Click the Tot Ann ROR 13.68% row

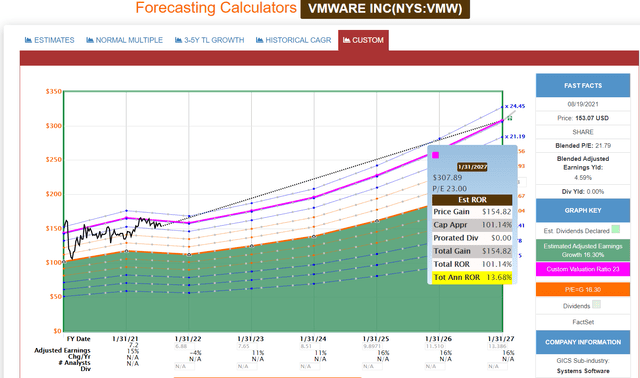coord(472,277)
